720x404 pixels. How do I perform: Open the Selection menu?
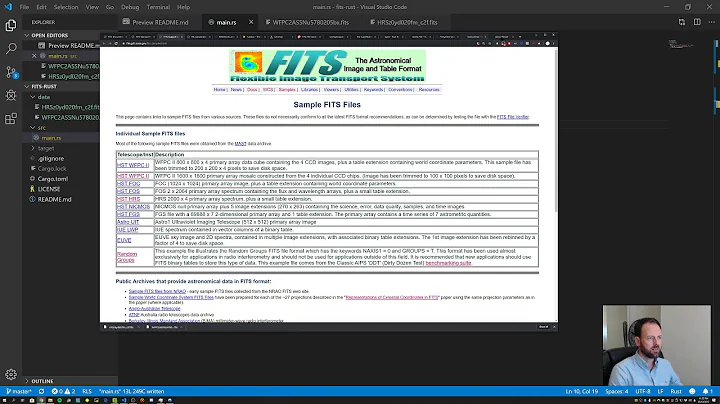(66, 7)
